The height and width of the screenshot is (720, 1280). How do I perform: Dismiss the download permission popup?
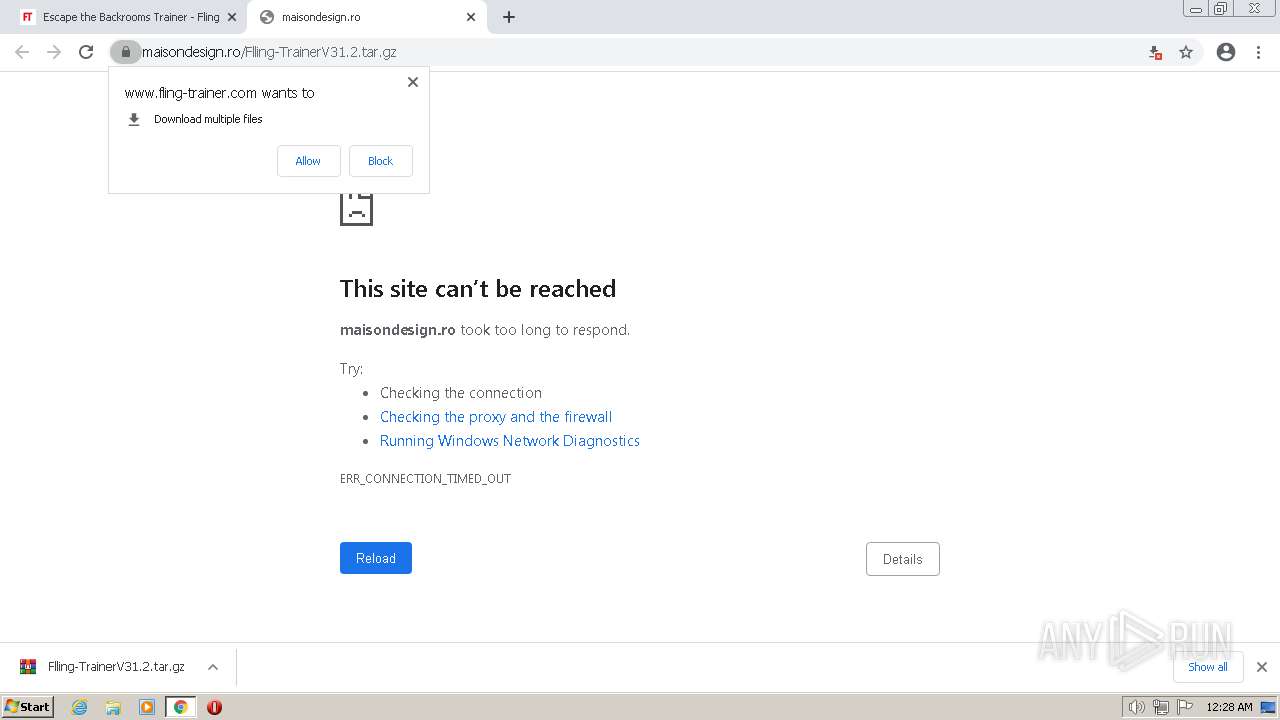pos(413,82)
